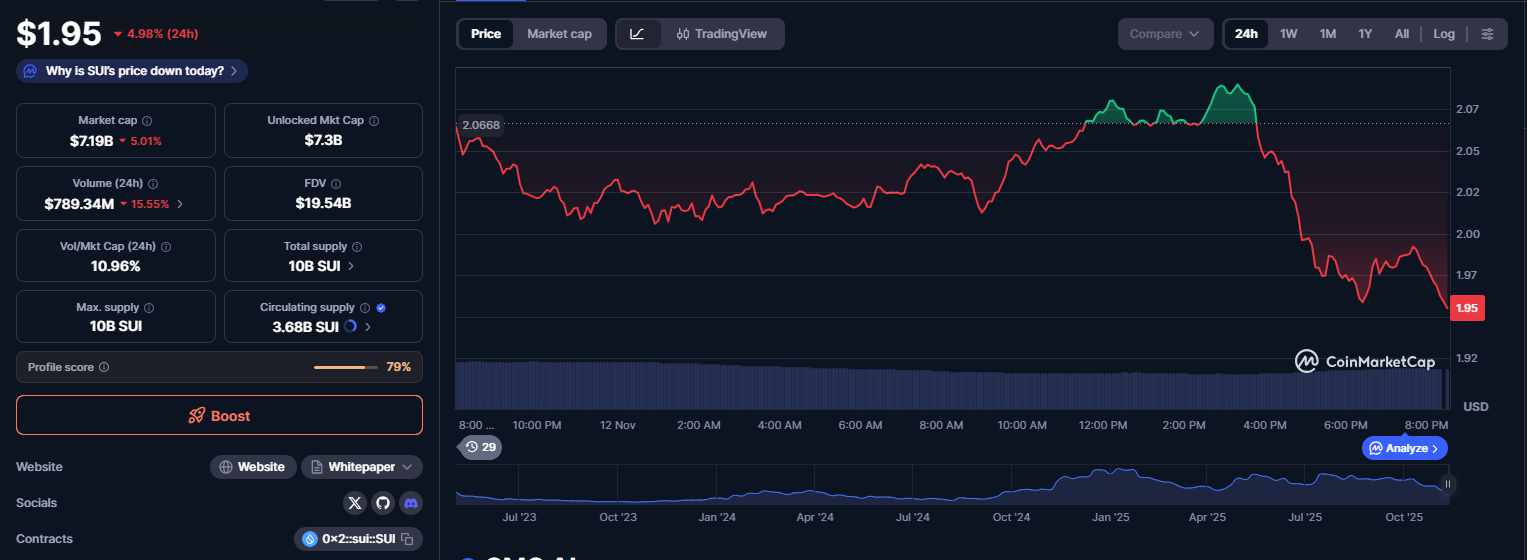Click the Unlocked Mkt Cap info icon
This screenshot has width=1527, height=560.
(x=374, y=120)
